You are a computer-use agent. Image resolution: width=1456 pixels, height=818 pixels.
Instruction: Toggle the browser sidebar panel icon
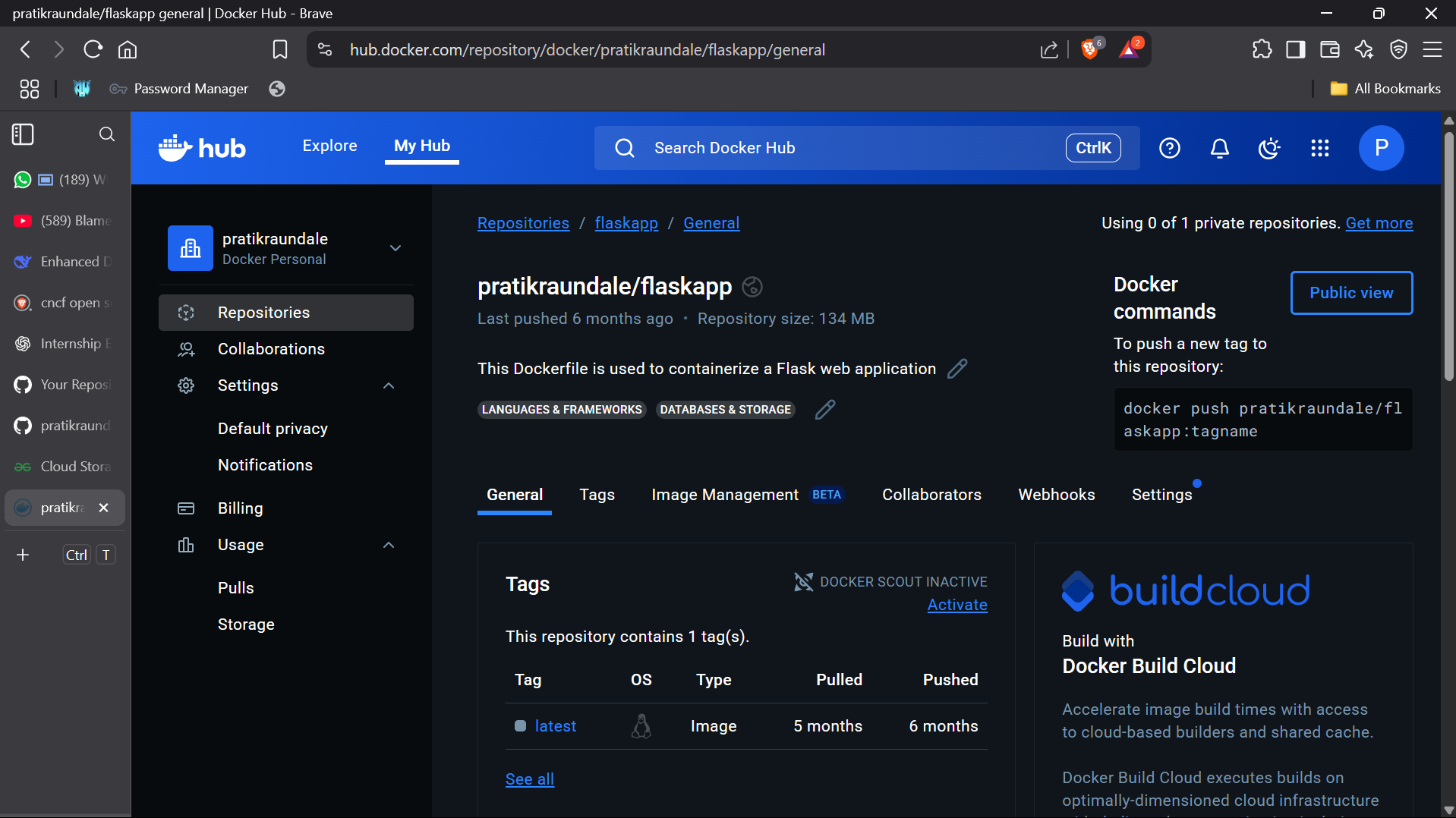(1295, 50)
